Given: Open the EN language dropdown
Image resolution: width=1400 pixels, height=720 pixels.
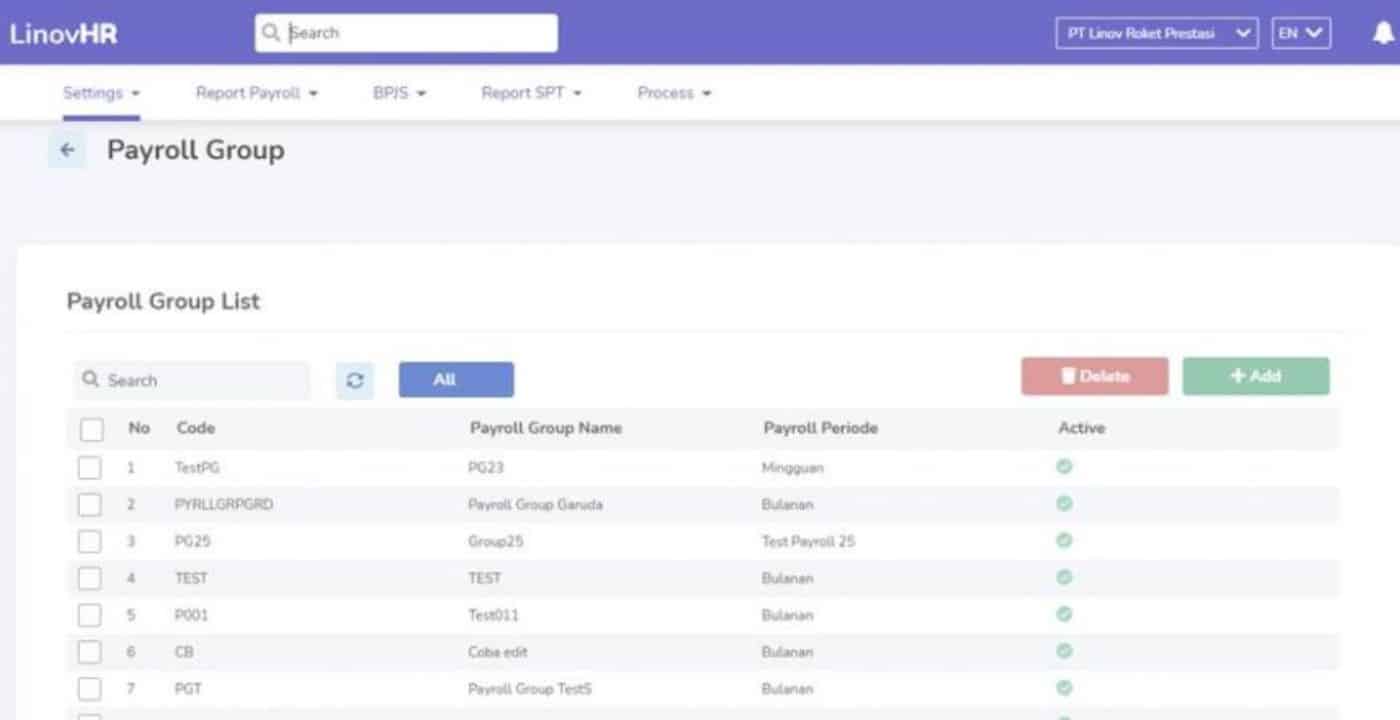Looking at the screenshot, I should tap(1301, 33).
